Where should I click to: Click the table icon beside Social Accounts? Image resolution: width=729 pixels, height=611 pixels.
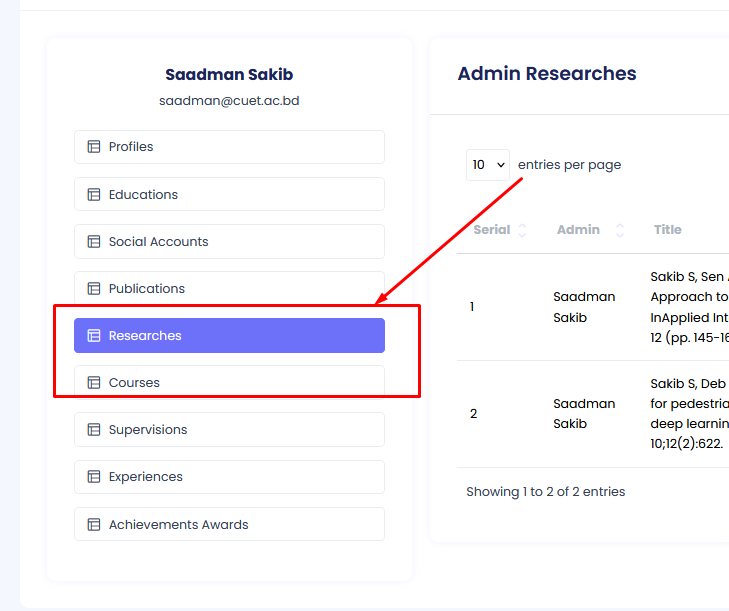[x=94, y=242]
